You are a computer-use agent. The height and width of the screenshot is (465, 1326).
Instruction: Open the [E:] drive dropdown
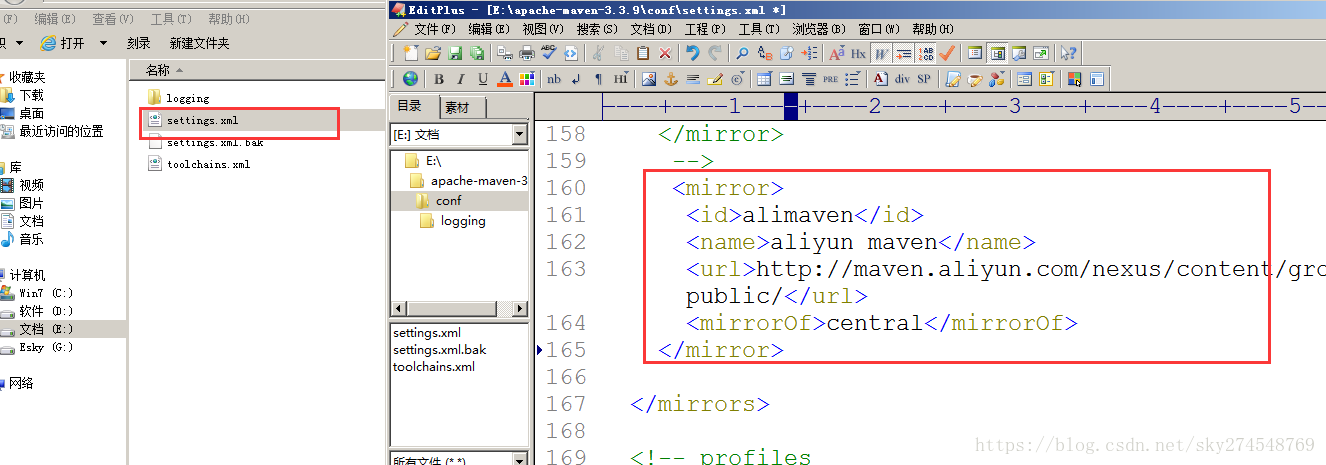(519, 134)
